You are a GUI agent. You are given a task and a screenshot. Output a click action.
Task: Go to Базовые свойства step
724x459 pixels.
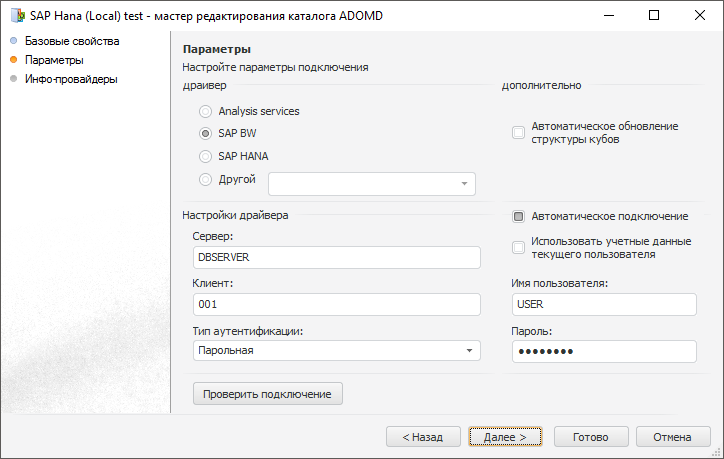point(71,41)
